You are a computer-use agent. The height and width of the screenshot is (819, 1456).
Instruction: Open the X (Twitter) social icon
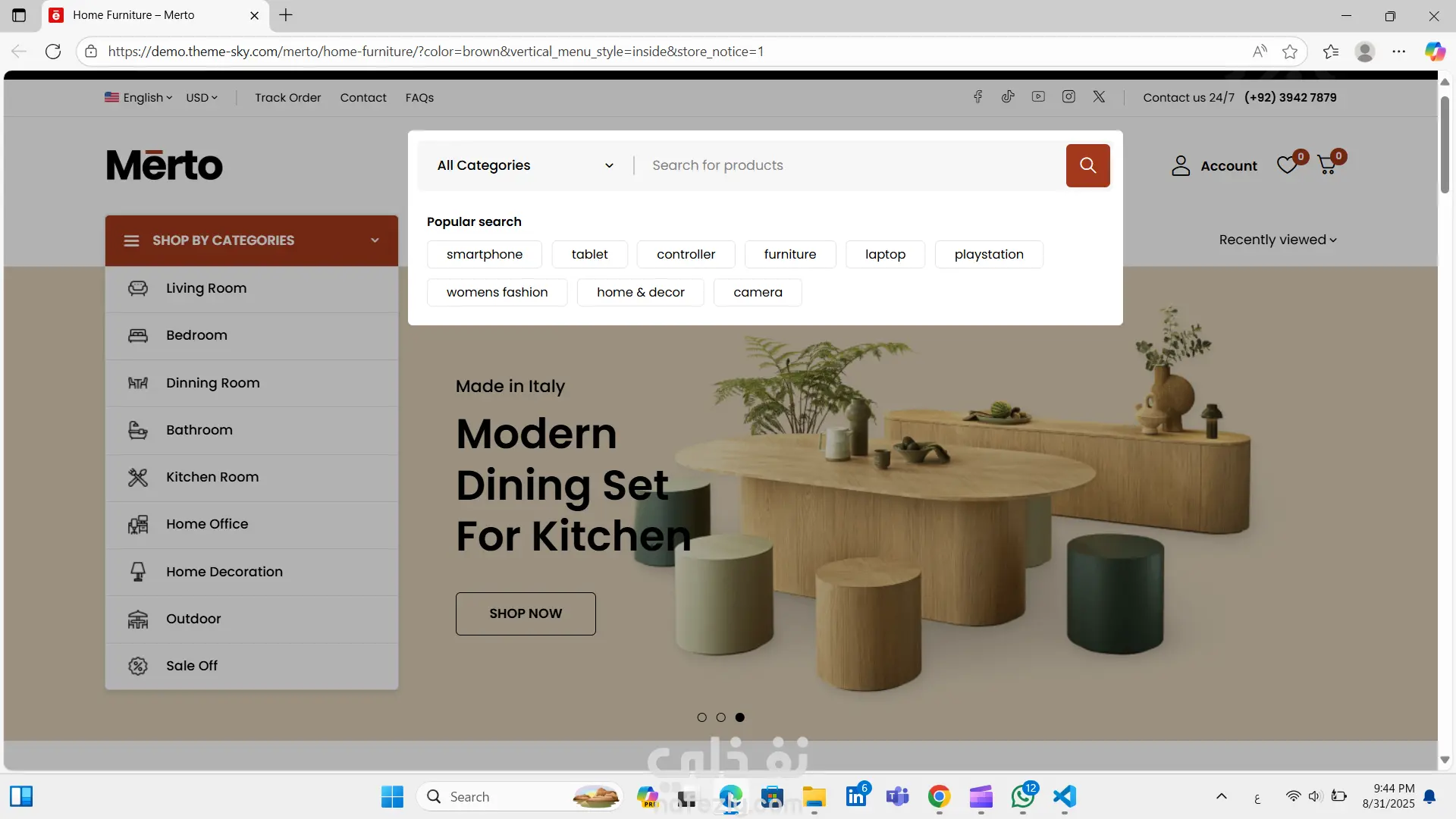(1099, 97)
